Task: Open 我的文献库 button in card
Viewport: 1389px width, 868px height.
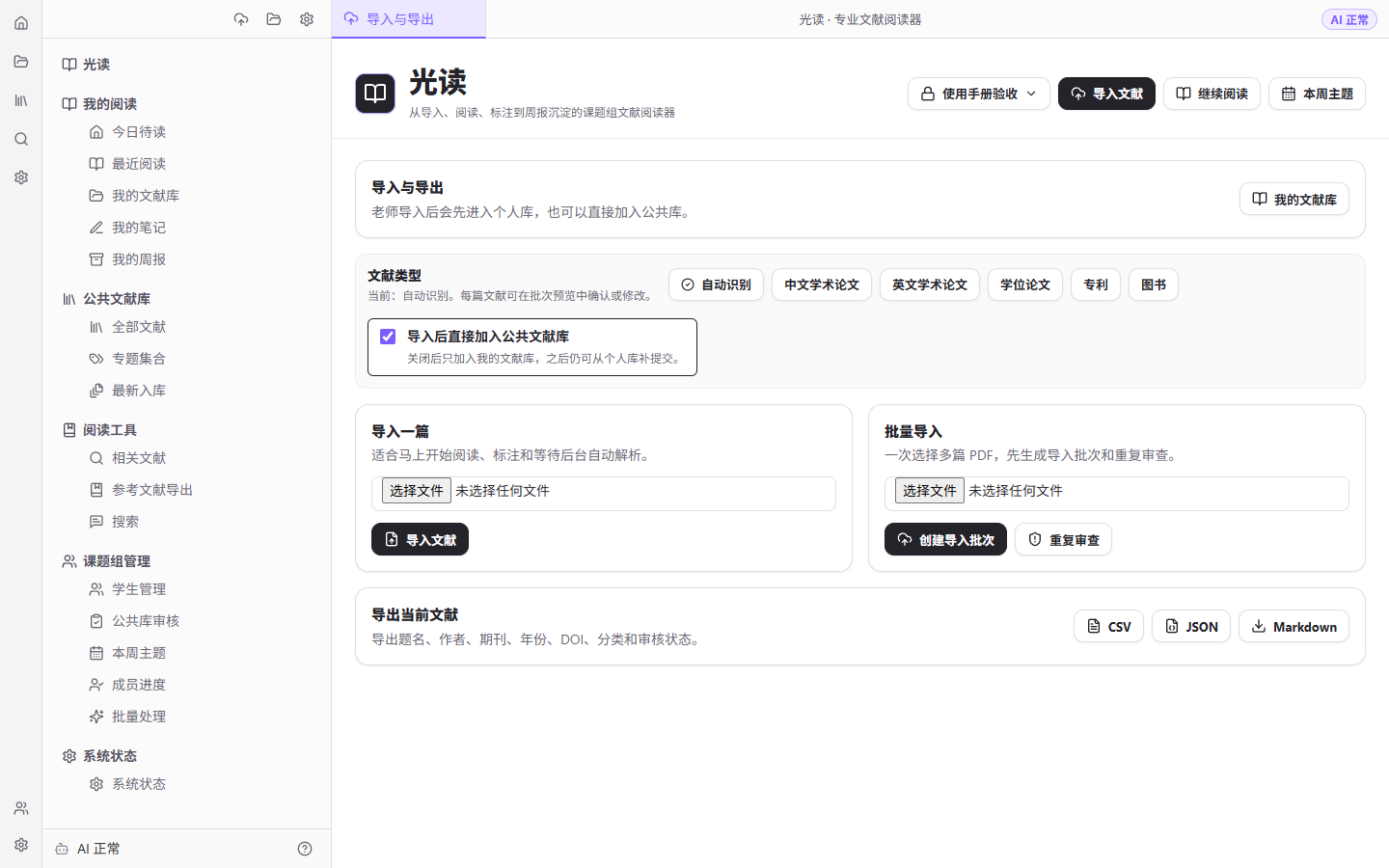Action: 1294,199
